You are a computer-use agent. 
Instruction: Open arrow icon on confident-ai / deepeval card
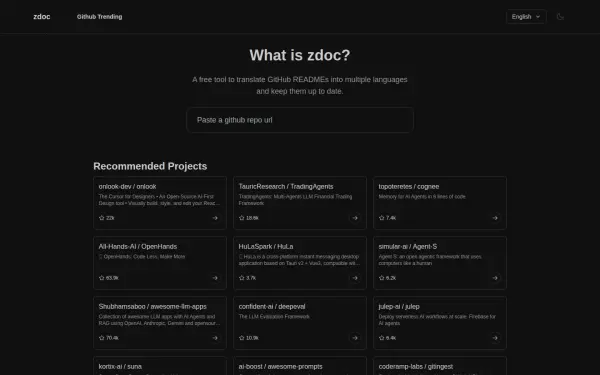point(355,338)
